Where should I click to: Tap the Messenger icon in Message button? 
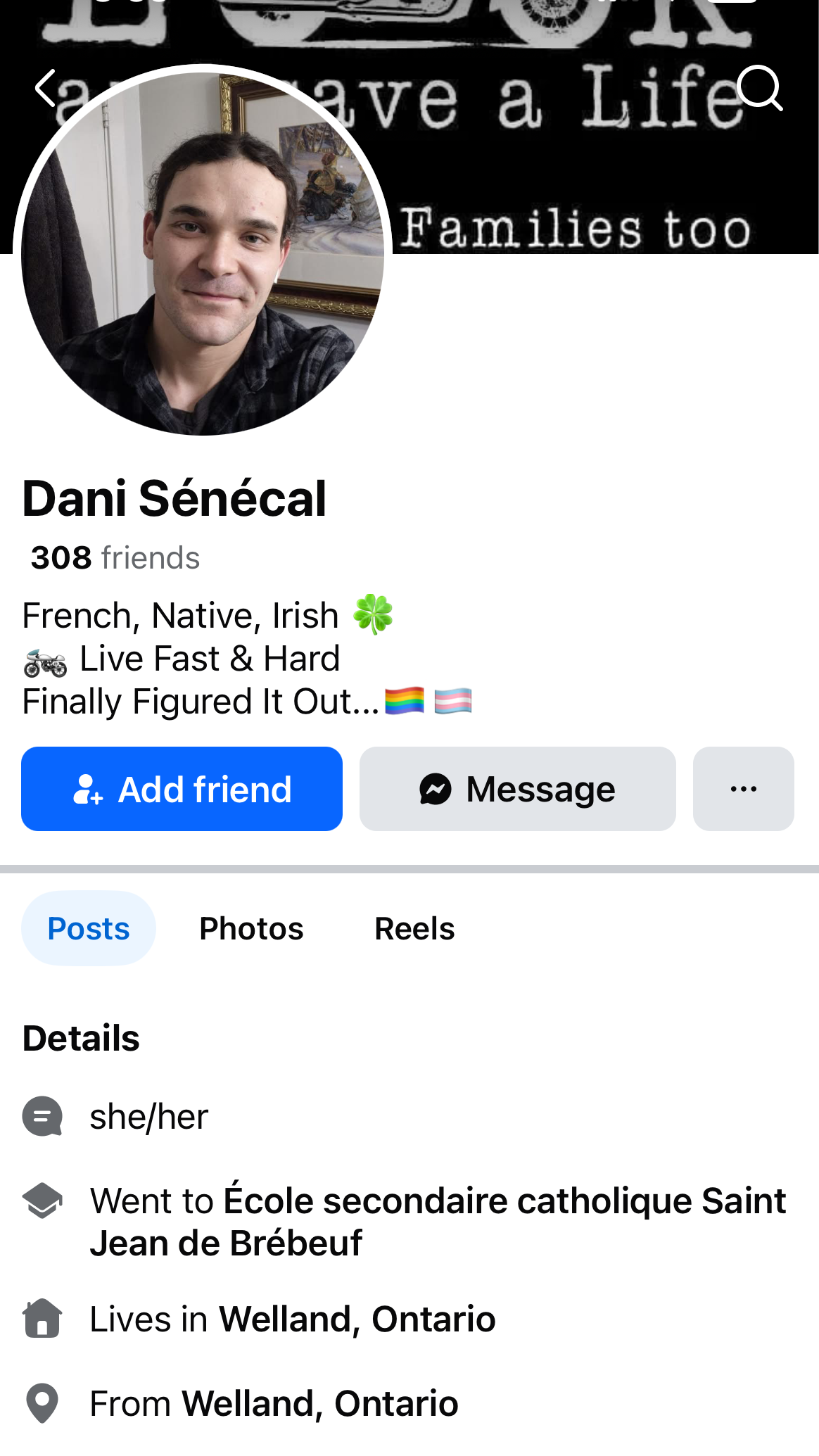pos(436,789)
